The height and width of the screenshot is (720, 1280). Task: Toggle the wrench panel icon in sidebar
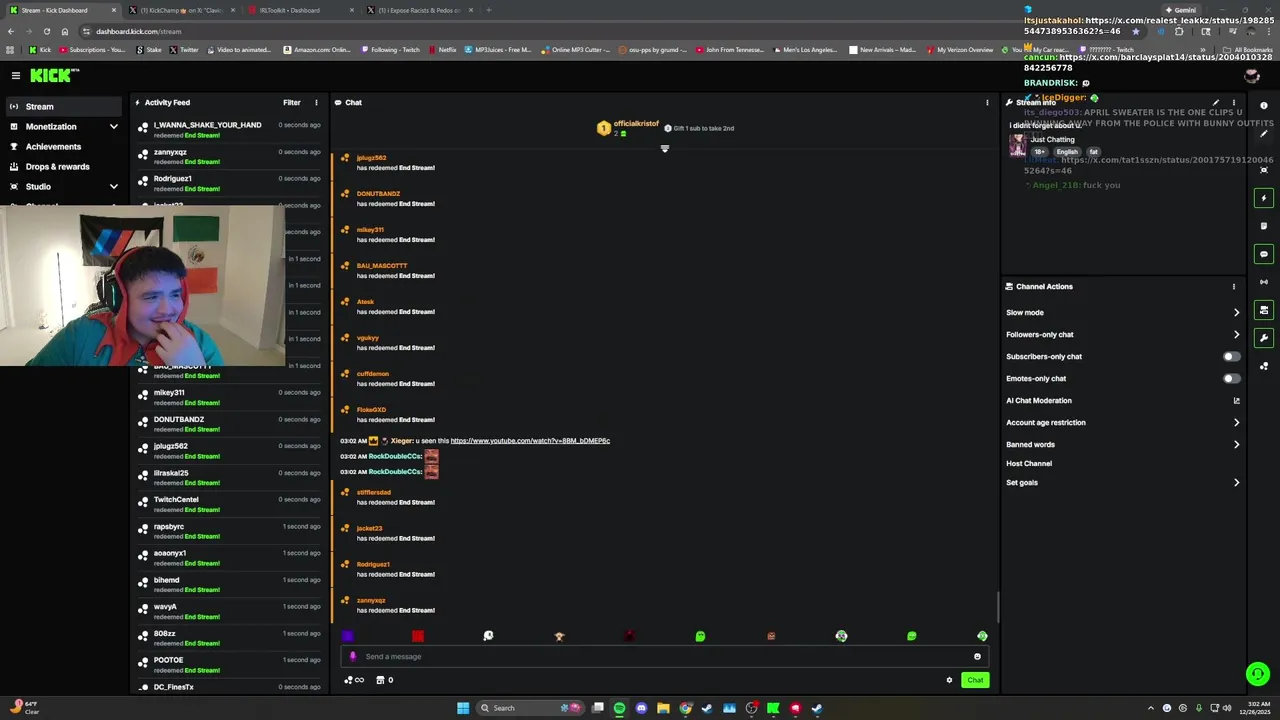pos(1264,338)
